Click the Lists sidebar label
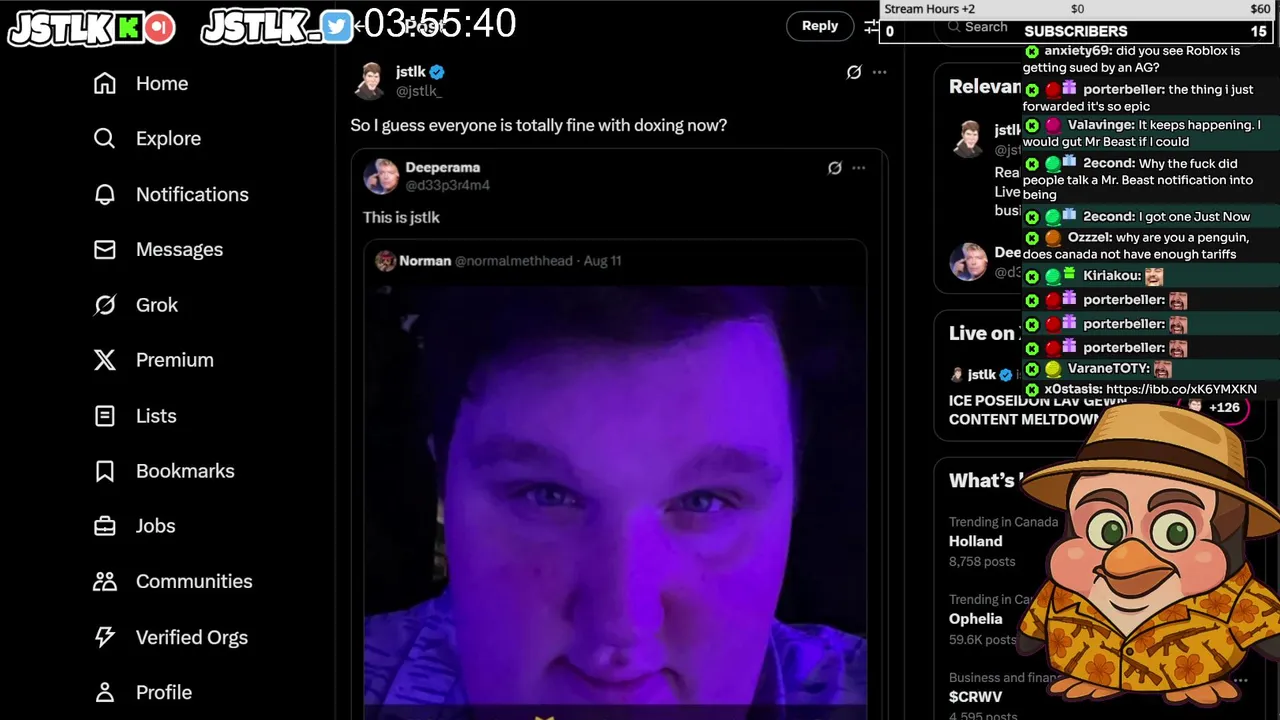Viewport: 1280px width, 720px height. tap(156, 415)
